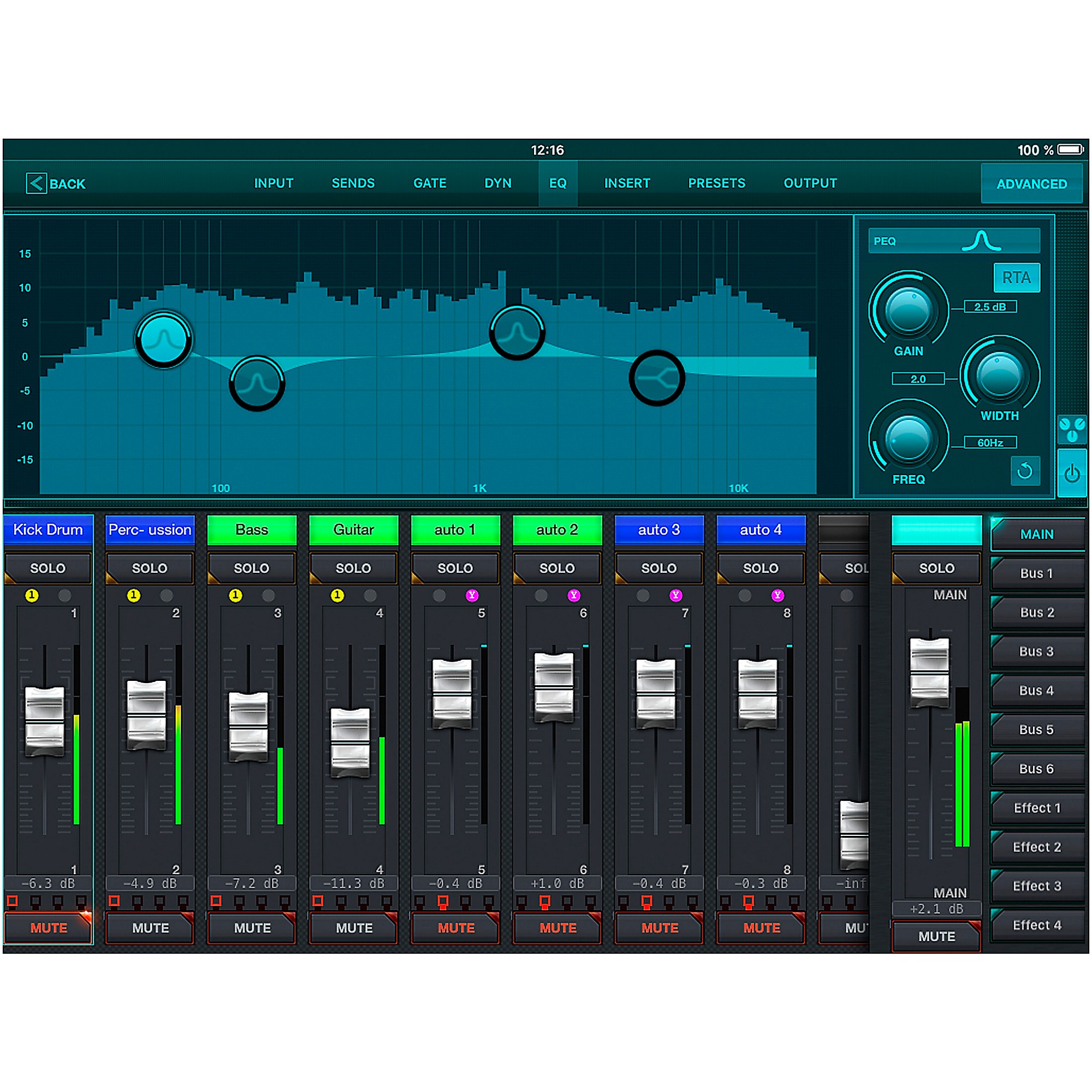Enable the RTA analyzer

click(1016, 277)
